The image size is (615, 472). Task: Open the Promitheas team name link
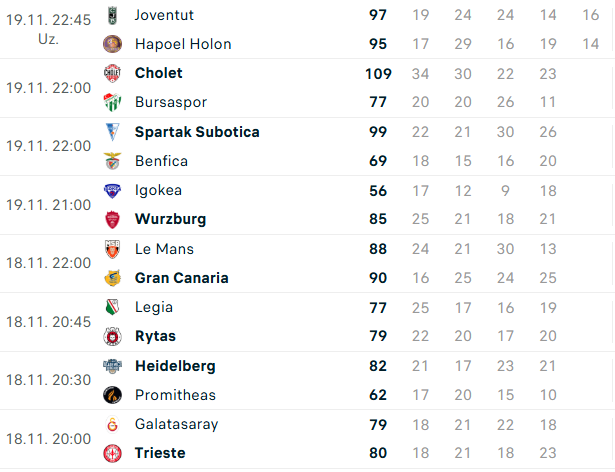pos(175,395)
